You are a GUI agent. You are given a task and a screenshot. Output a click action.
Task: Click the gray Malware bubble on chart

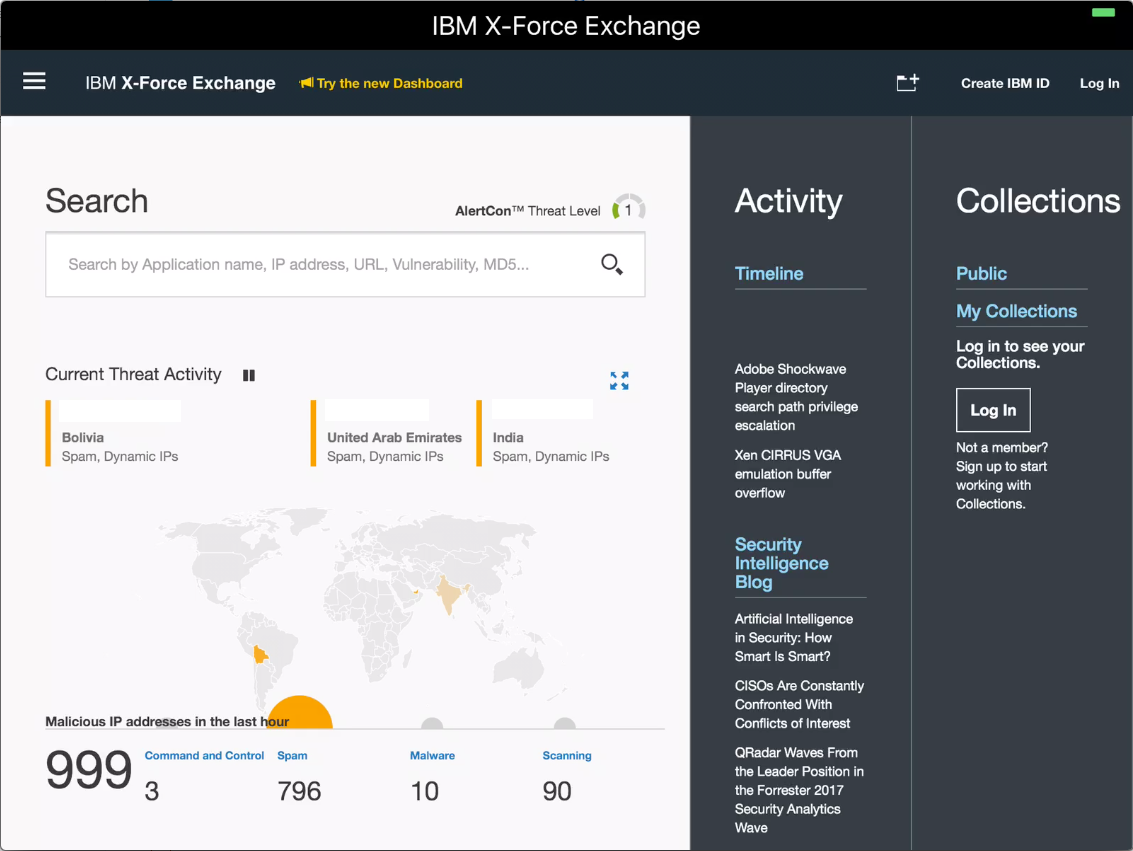pos(431,724)
